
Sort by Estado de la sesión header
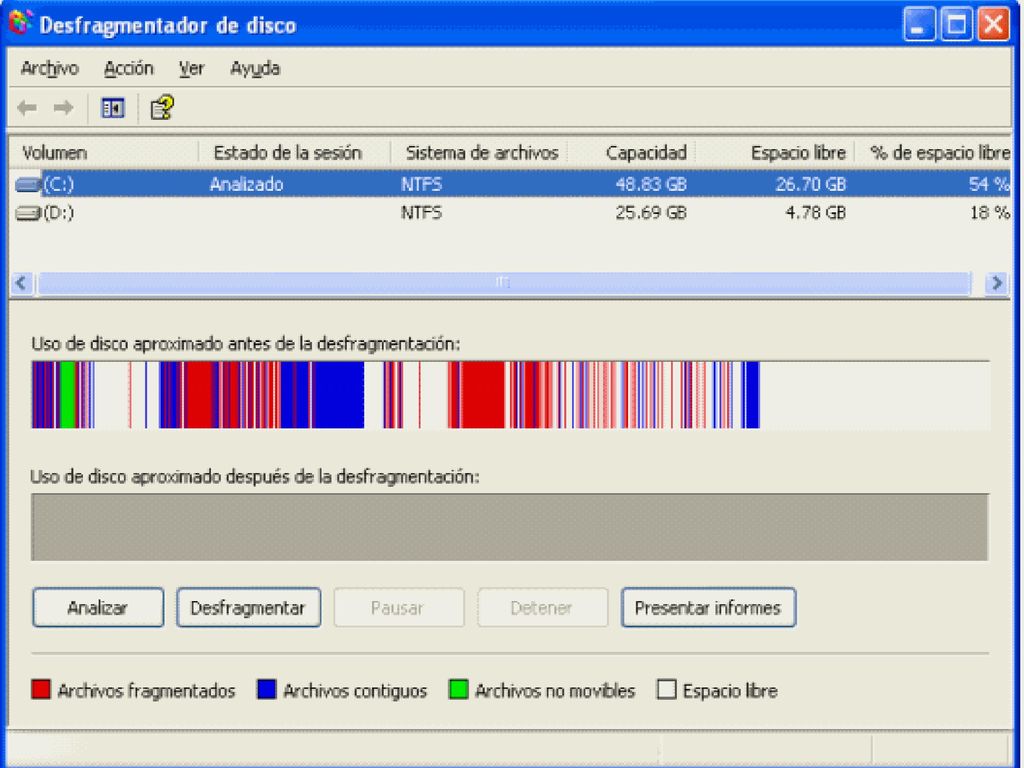(x=295, y=153)
